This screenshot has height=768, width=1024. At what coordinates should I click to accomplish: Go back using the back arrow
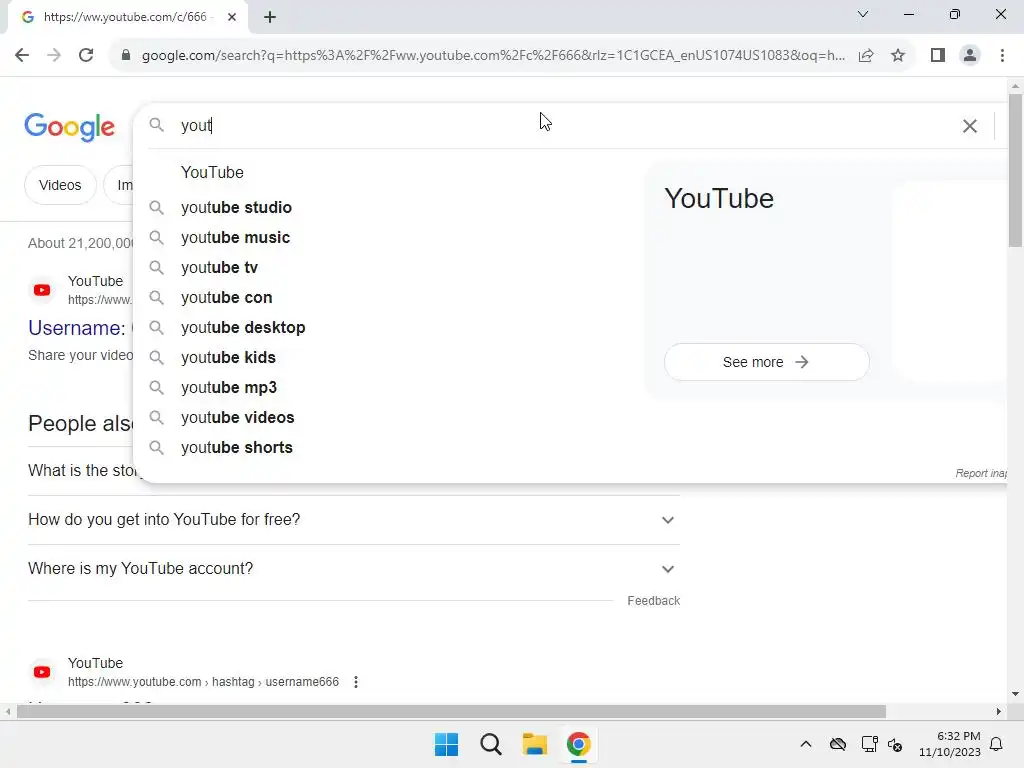tap(22, 55)
